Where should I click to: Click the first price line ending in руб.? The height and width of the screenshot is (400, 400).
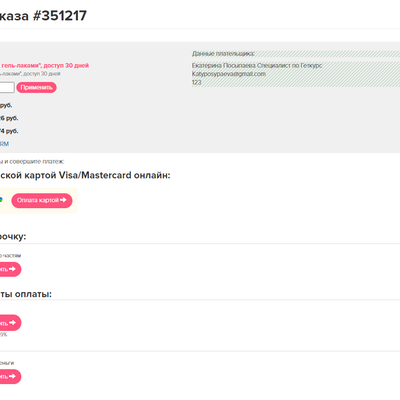[6, 105]
